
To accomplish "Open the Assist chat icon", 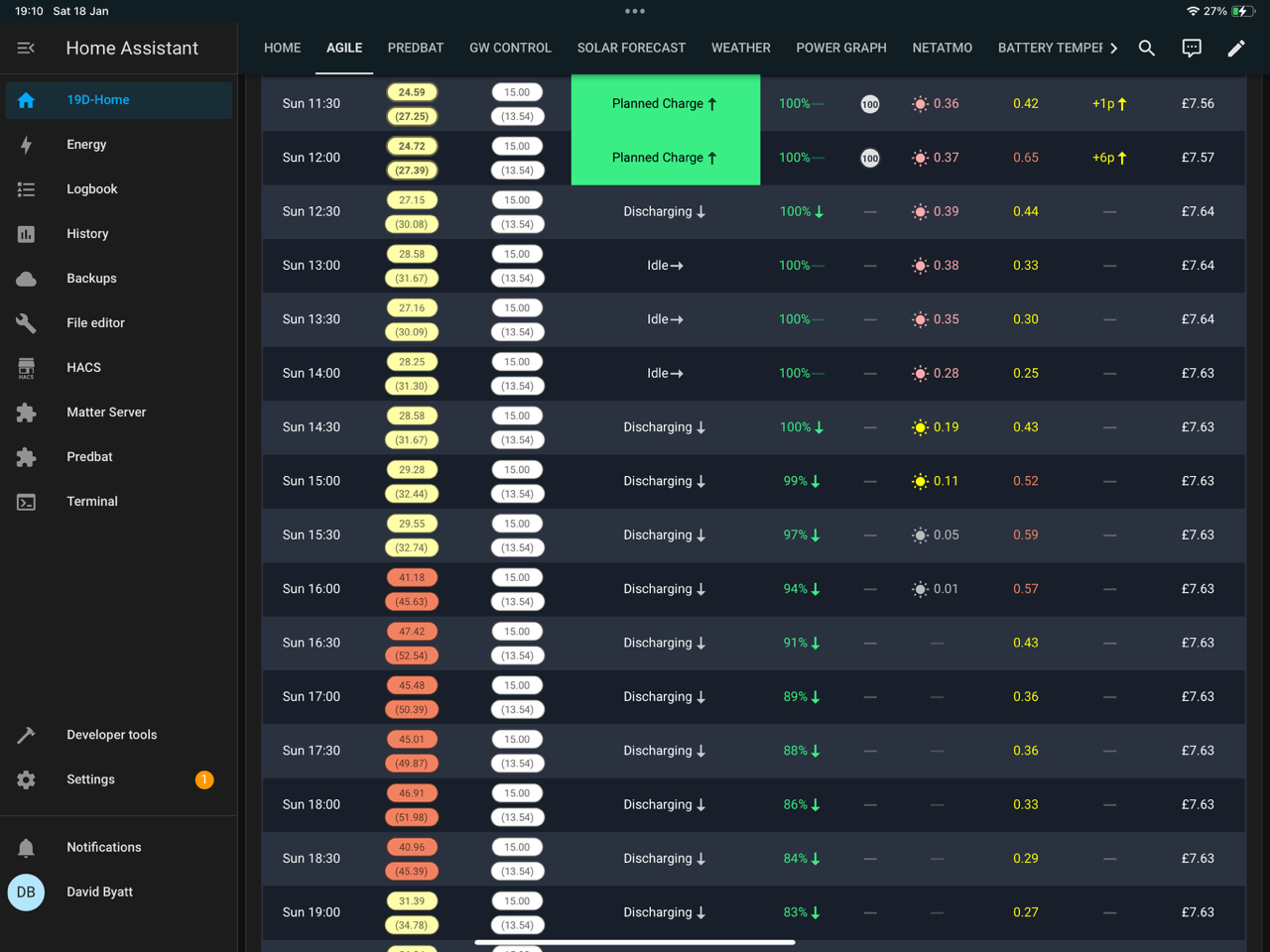I will click(1192, 48).
